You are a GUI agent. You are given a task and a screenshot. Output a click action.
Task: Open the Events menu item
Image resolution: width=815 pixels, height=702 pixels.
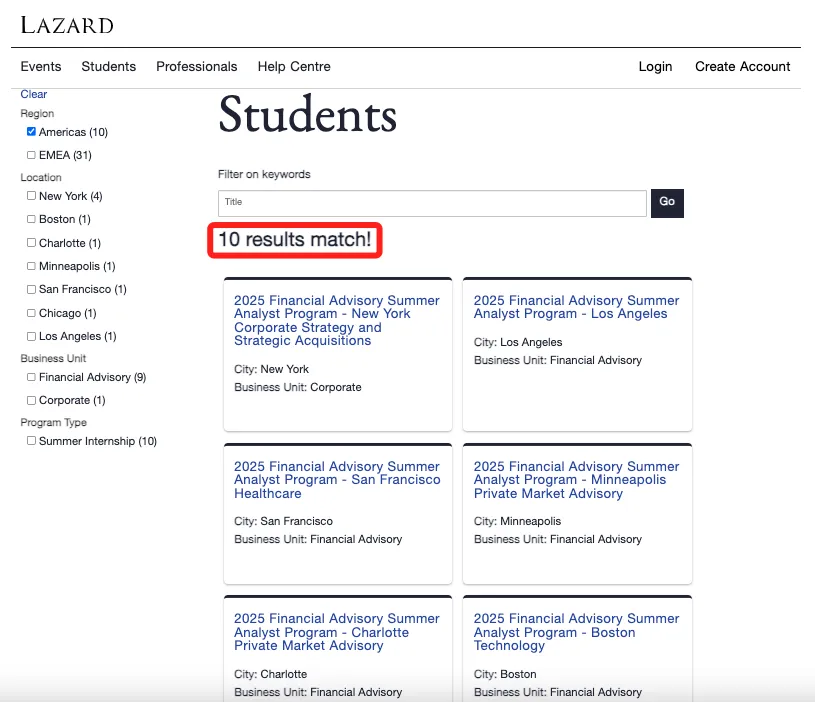(41, 67)
